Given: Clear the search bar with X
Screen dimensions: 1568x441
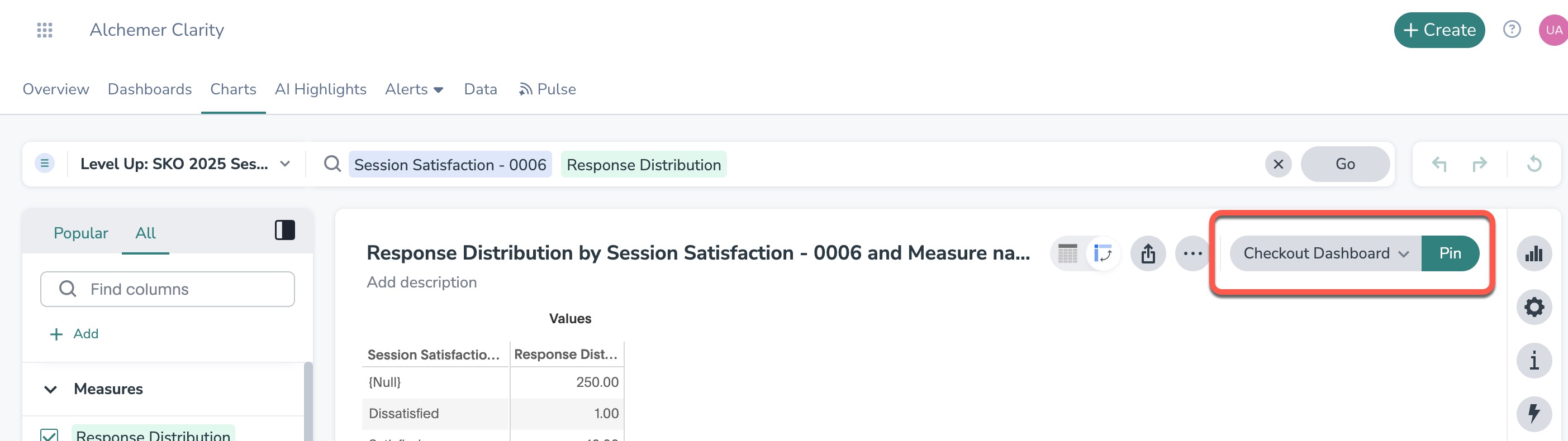Looking at the screenshot, I should tap(1277, 164).
